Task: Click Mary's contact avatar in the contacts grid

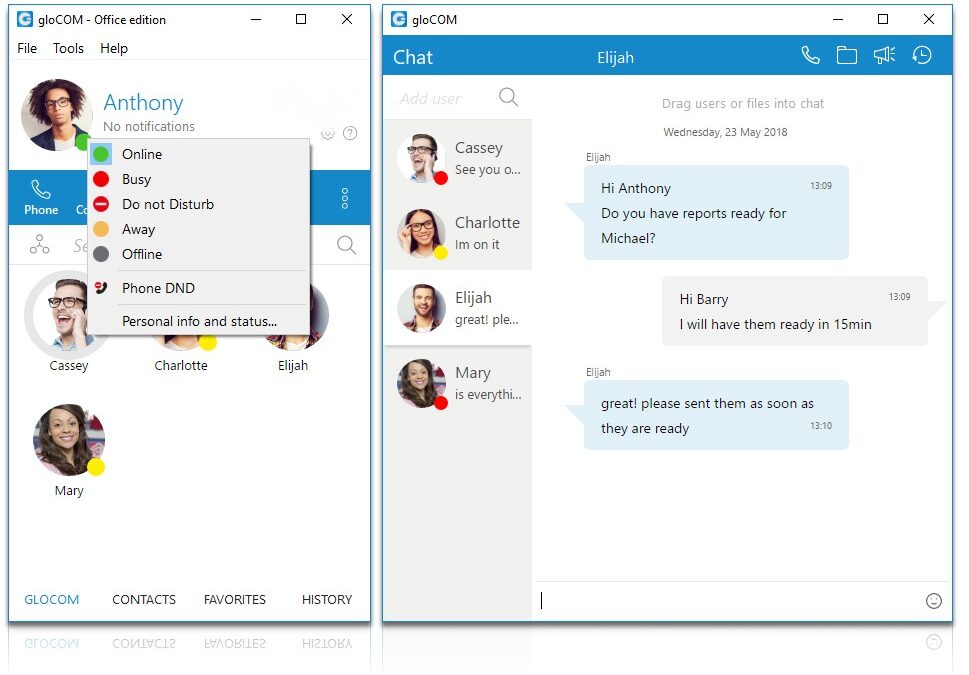Action: tap(69, 440)
